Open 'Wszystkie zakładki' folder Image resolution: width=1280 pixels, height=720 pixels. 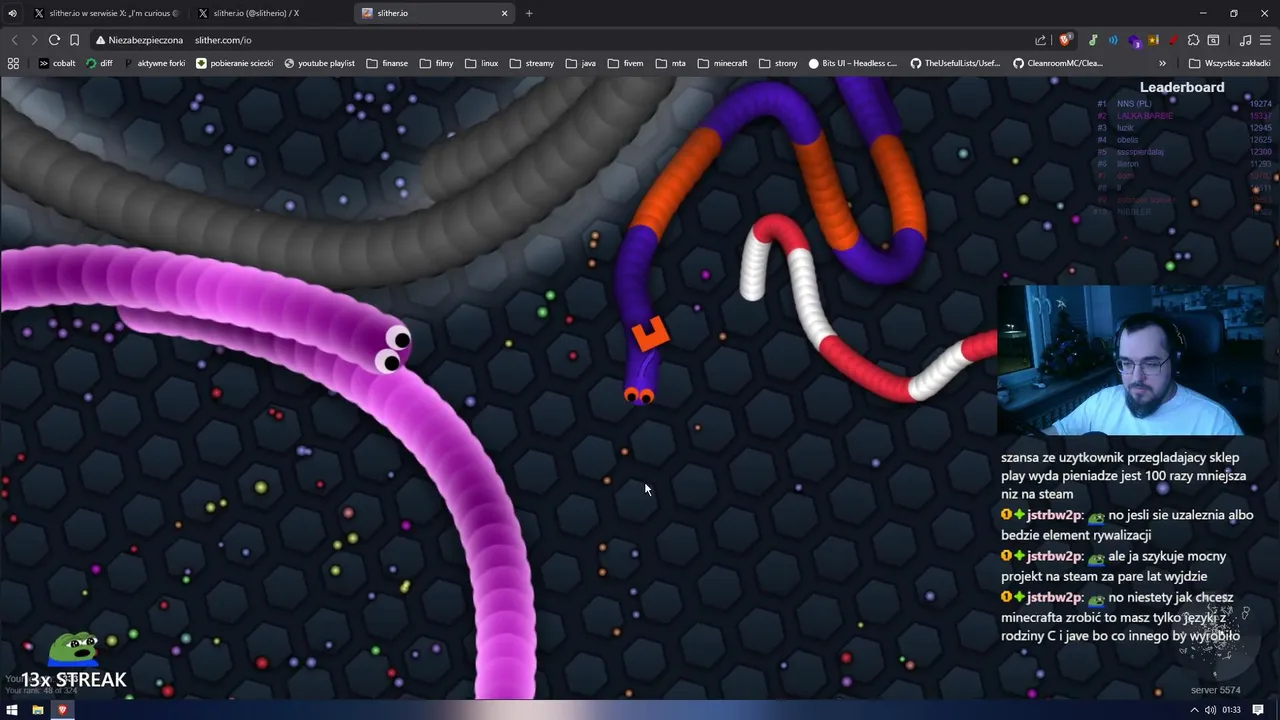tap(1229, 63)
